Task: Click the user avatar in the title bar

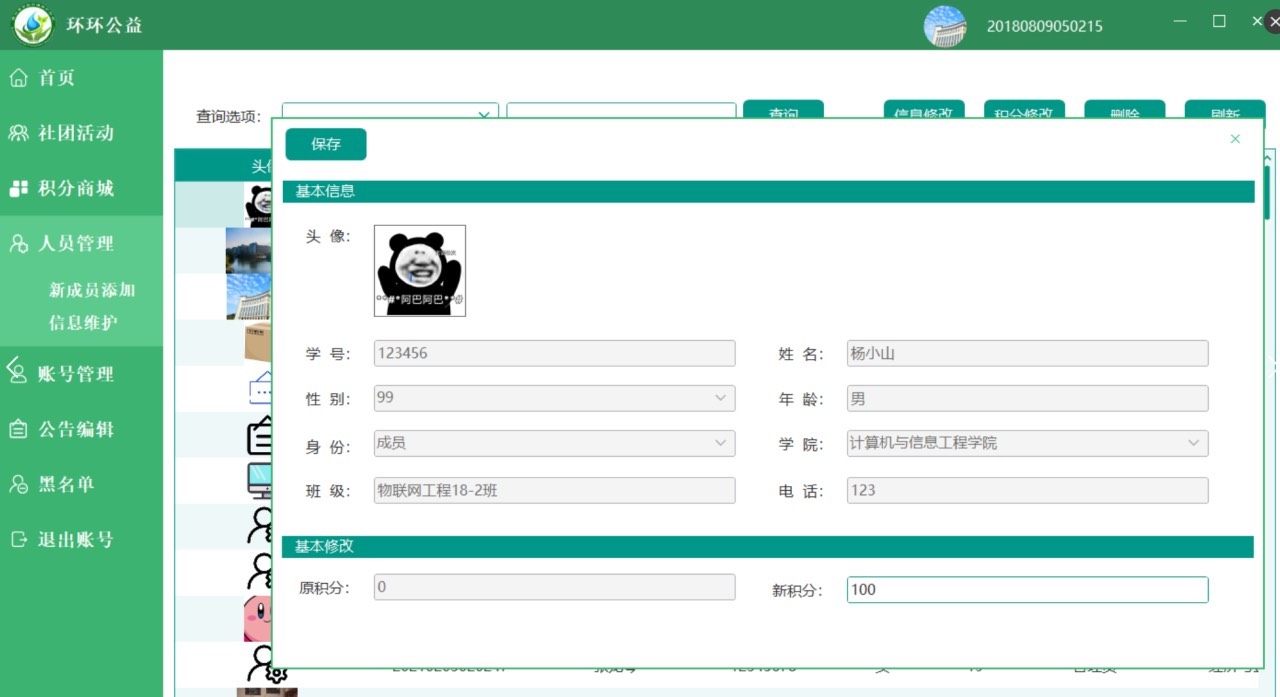Action: pos(945,26)
